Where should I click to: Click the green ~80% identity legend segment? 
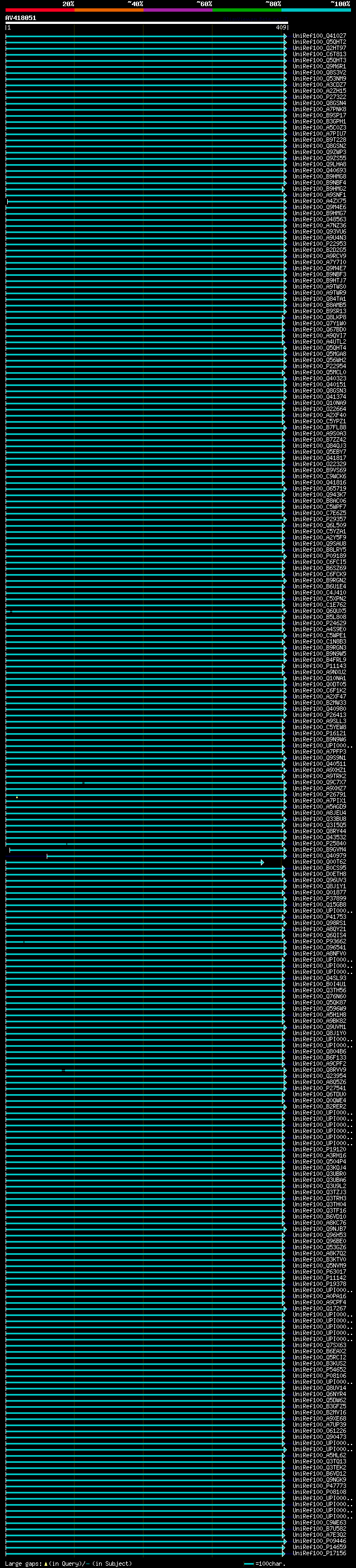(246, 10)
